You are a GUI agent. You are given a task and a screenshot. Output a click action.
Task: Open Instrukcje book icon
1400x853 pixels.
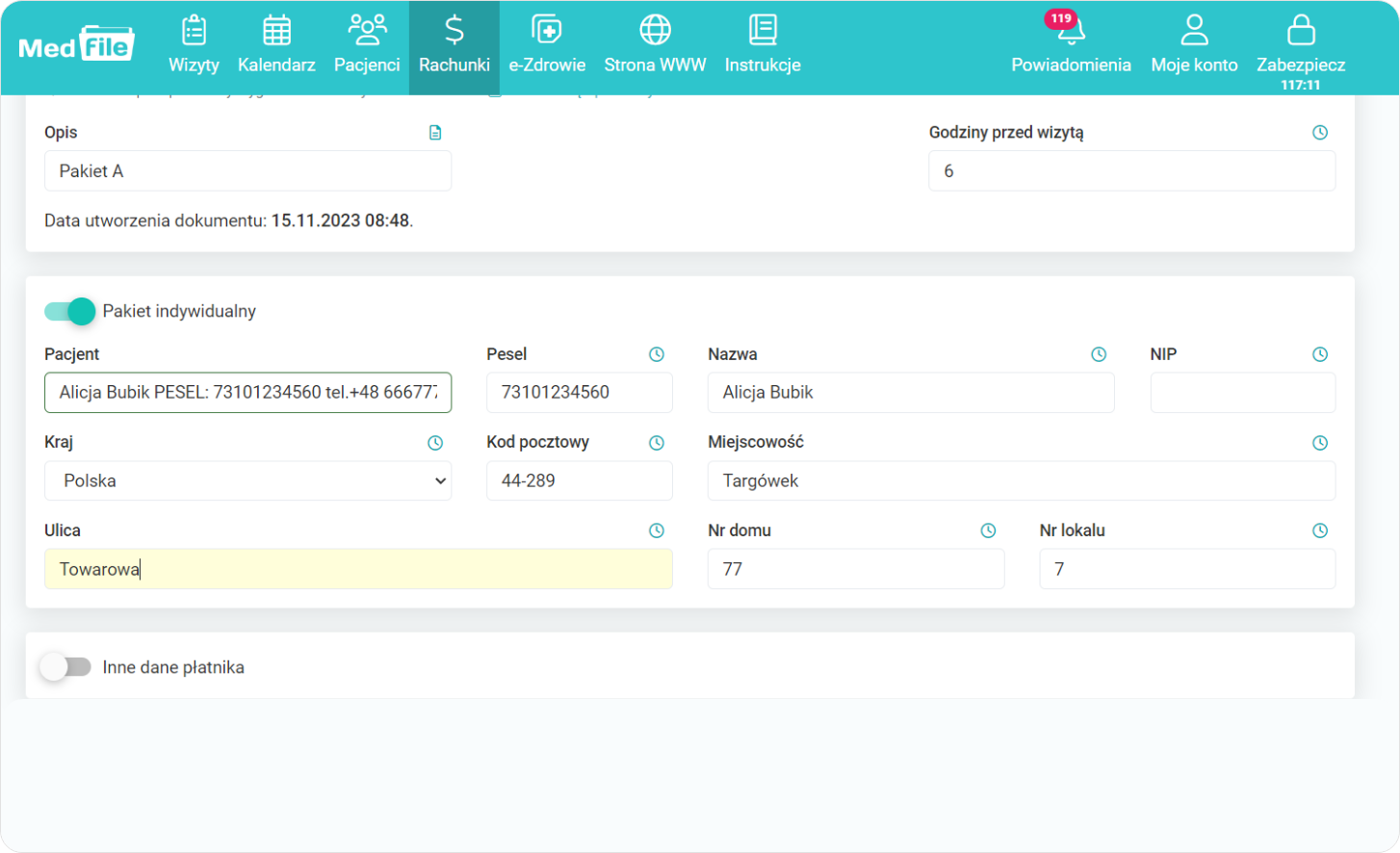click(x=763, y=30)
